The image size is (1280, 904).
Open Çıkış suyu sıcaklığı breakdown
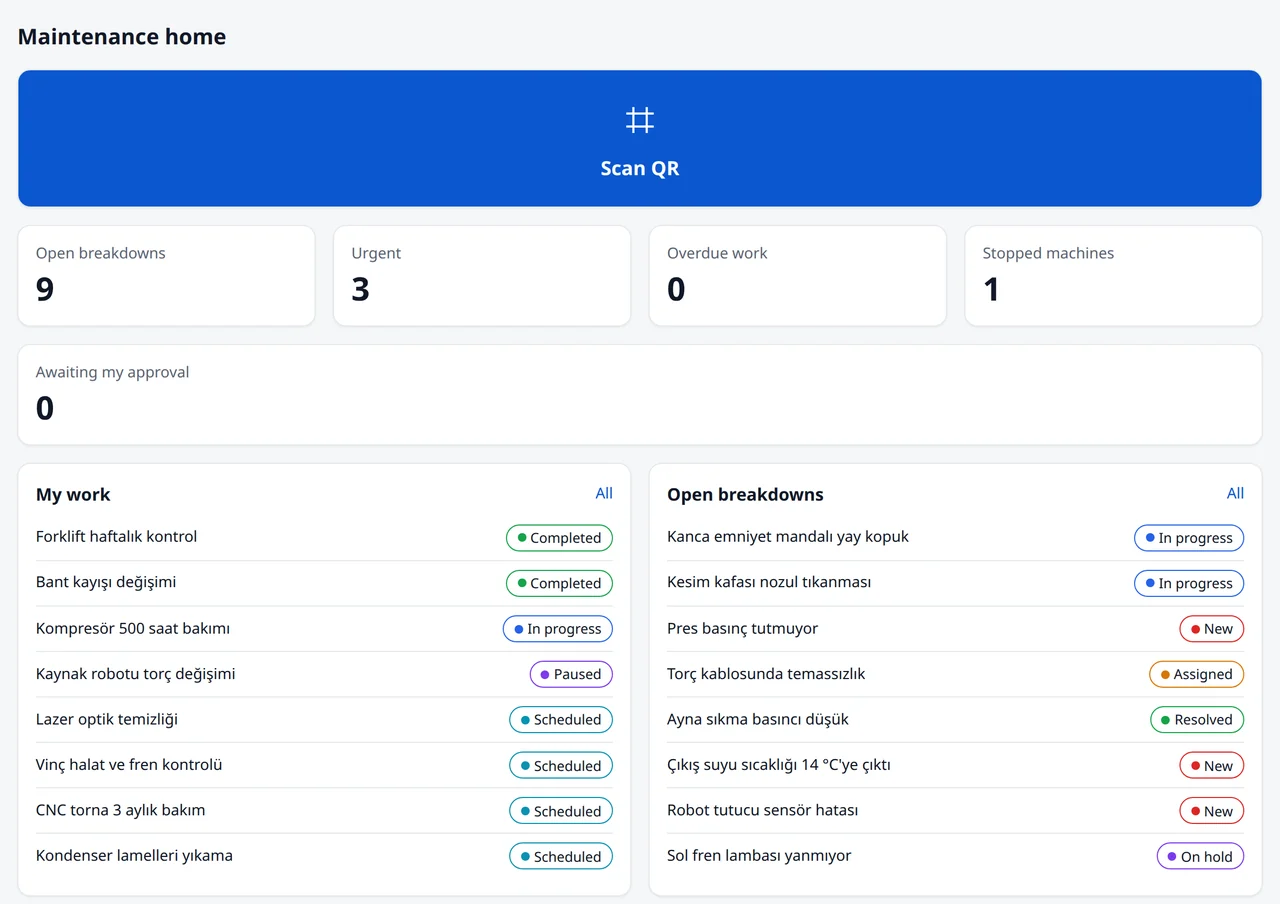955,765
